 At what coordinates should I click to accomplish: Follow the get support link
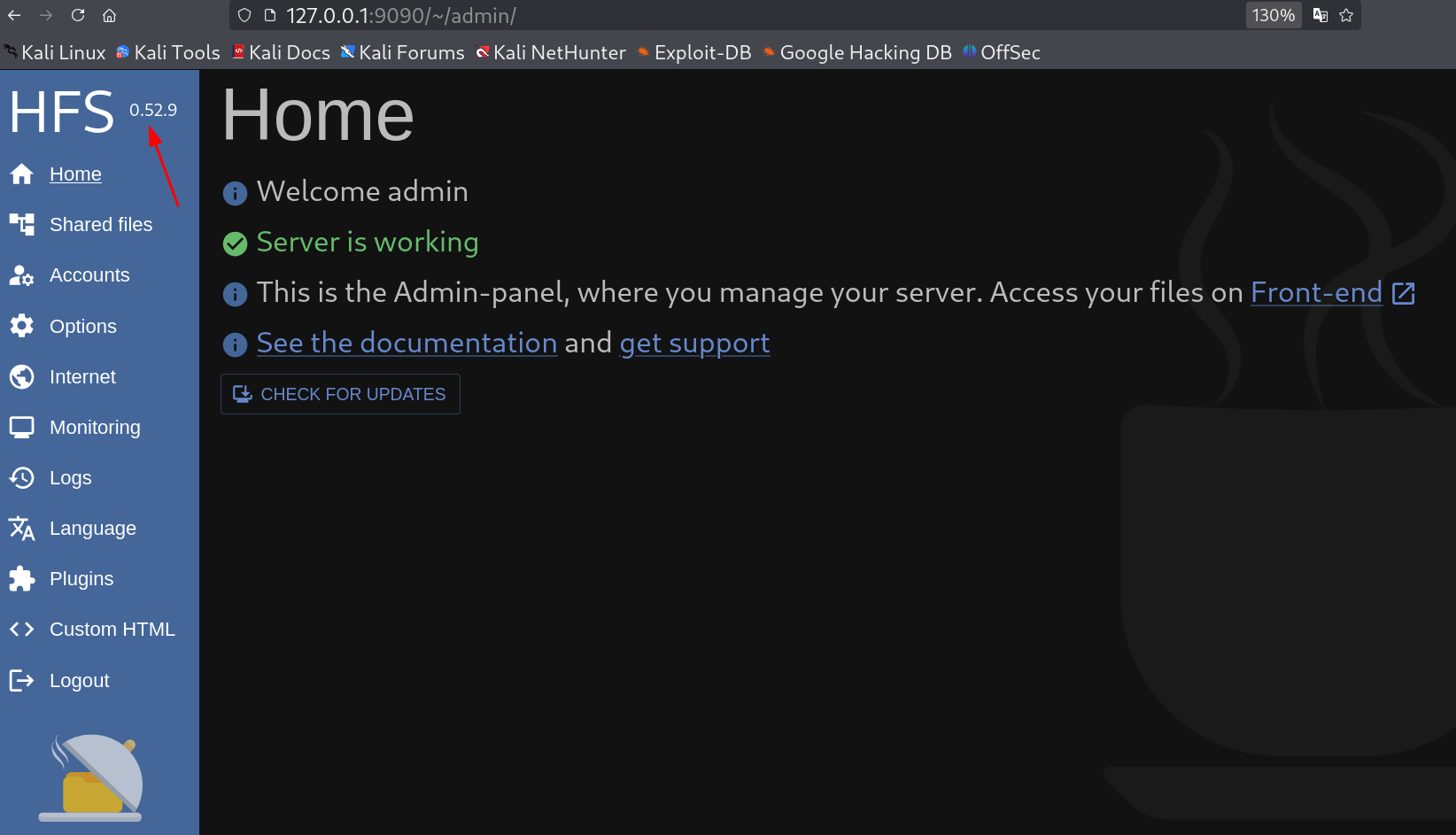click(694, 344)
